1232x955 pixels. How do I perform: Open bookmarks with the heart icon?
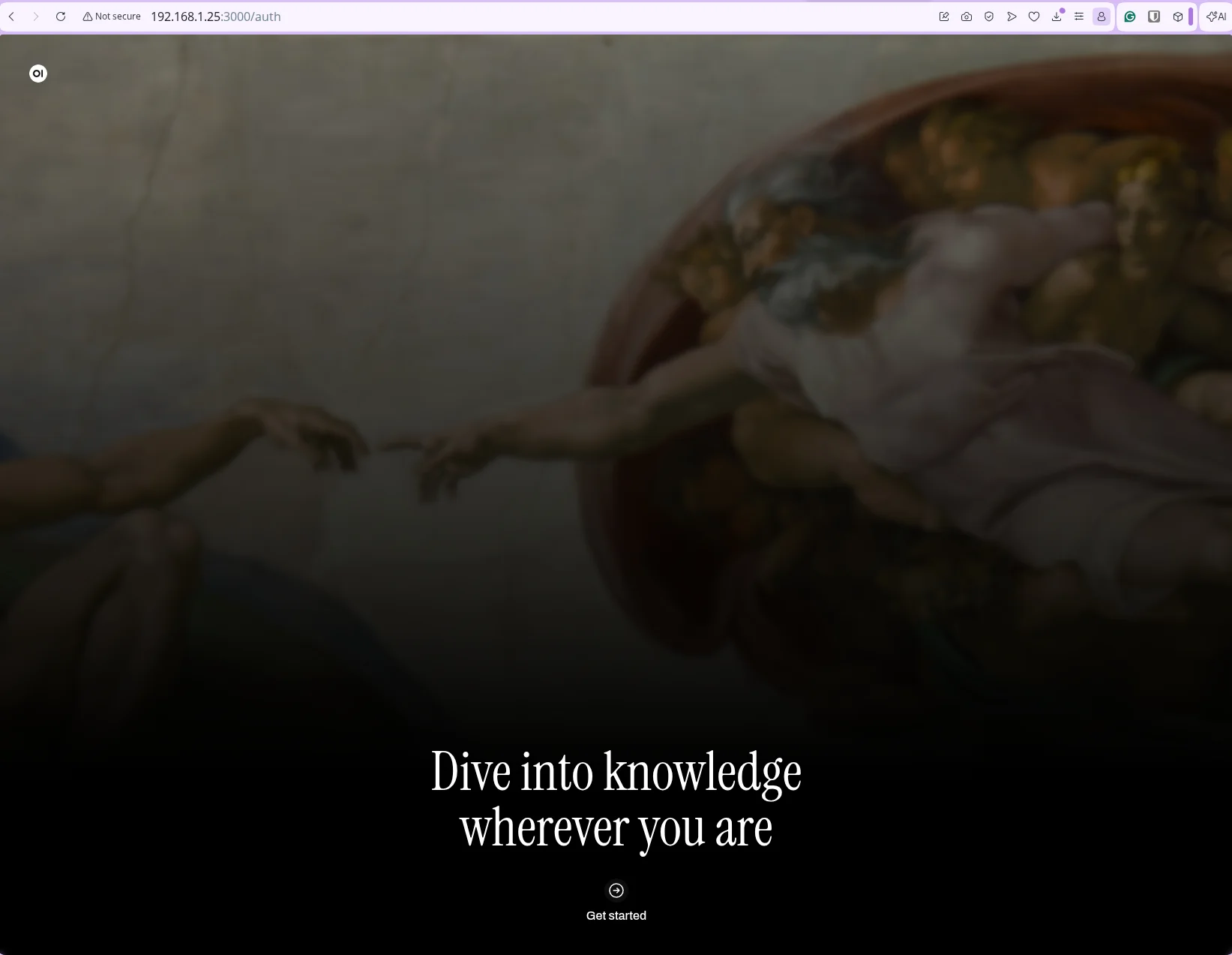pos(1034,17)
